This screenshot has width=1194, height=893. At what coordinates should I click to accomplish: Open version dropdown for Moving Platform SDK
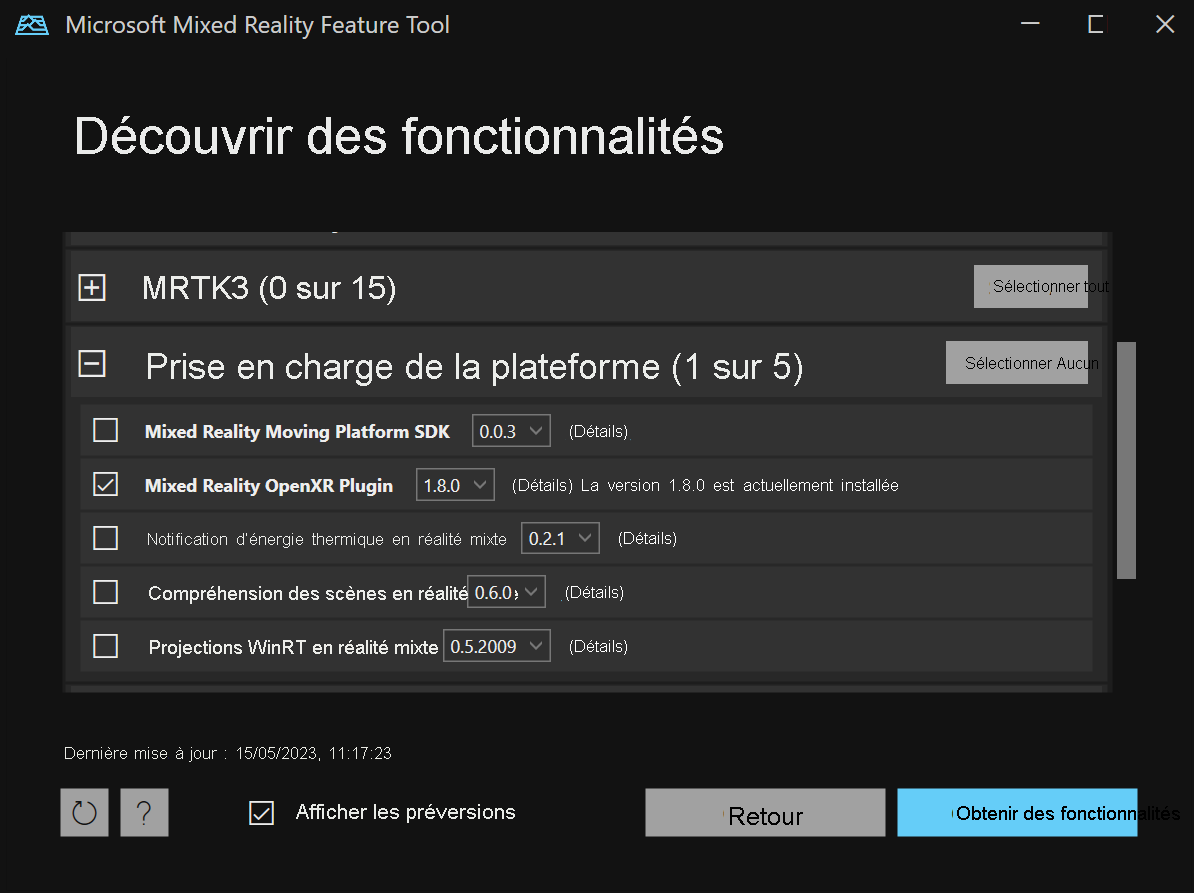pos(511,430)
